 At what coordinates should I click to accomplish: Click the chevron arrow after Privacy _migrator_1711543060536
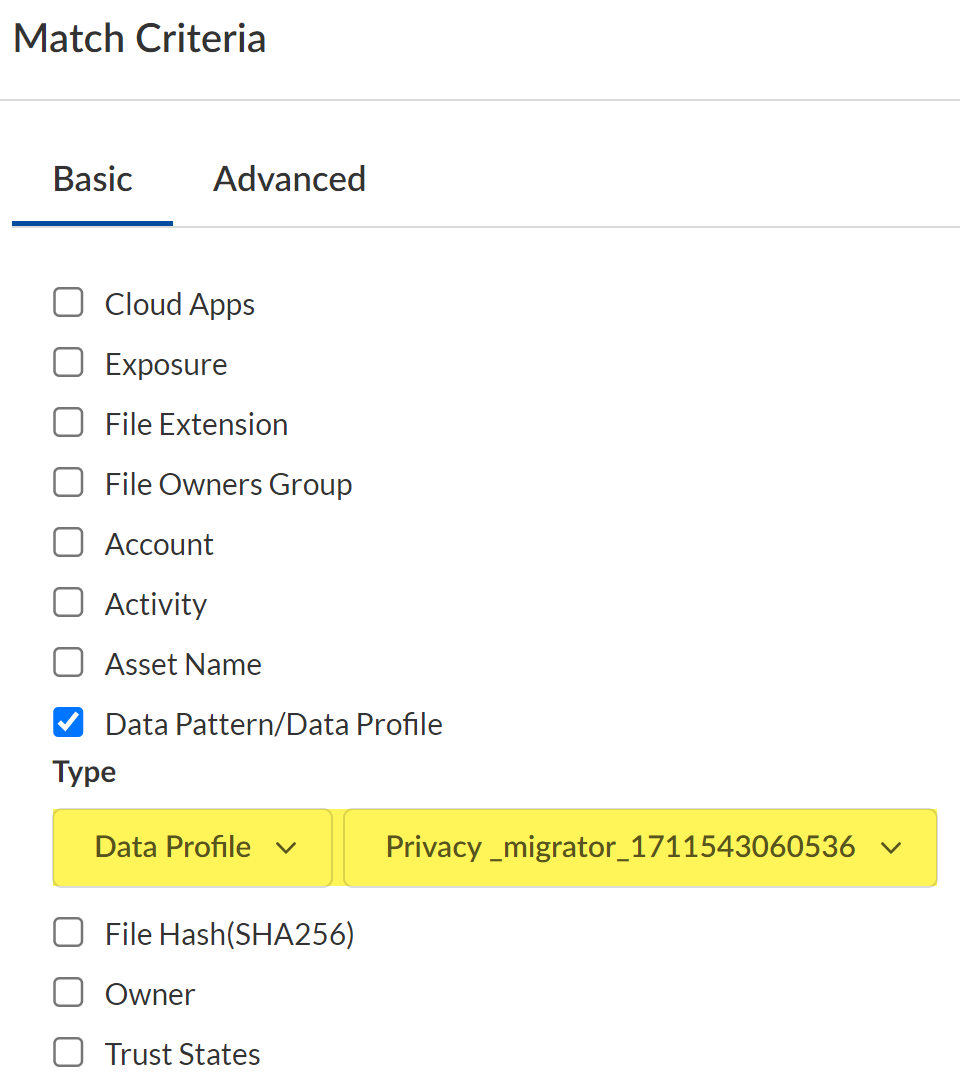click(x=891, y=848)
